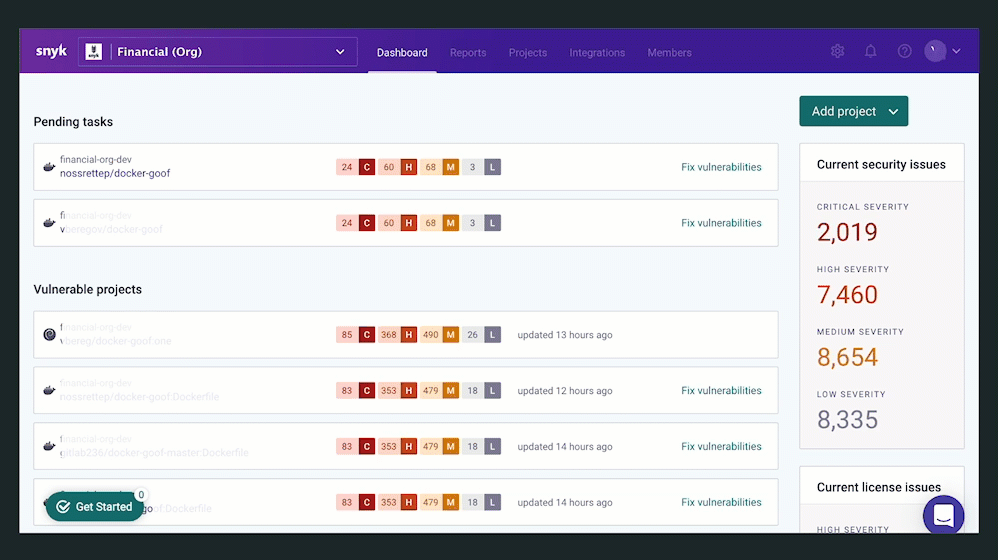
Task: Click the 490 medium severity badge
Action: pos(440,335)
